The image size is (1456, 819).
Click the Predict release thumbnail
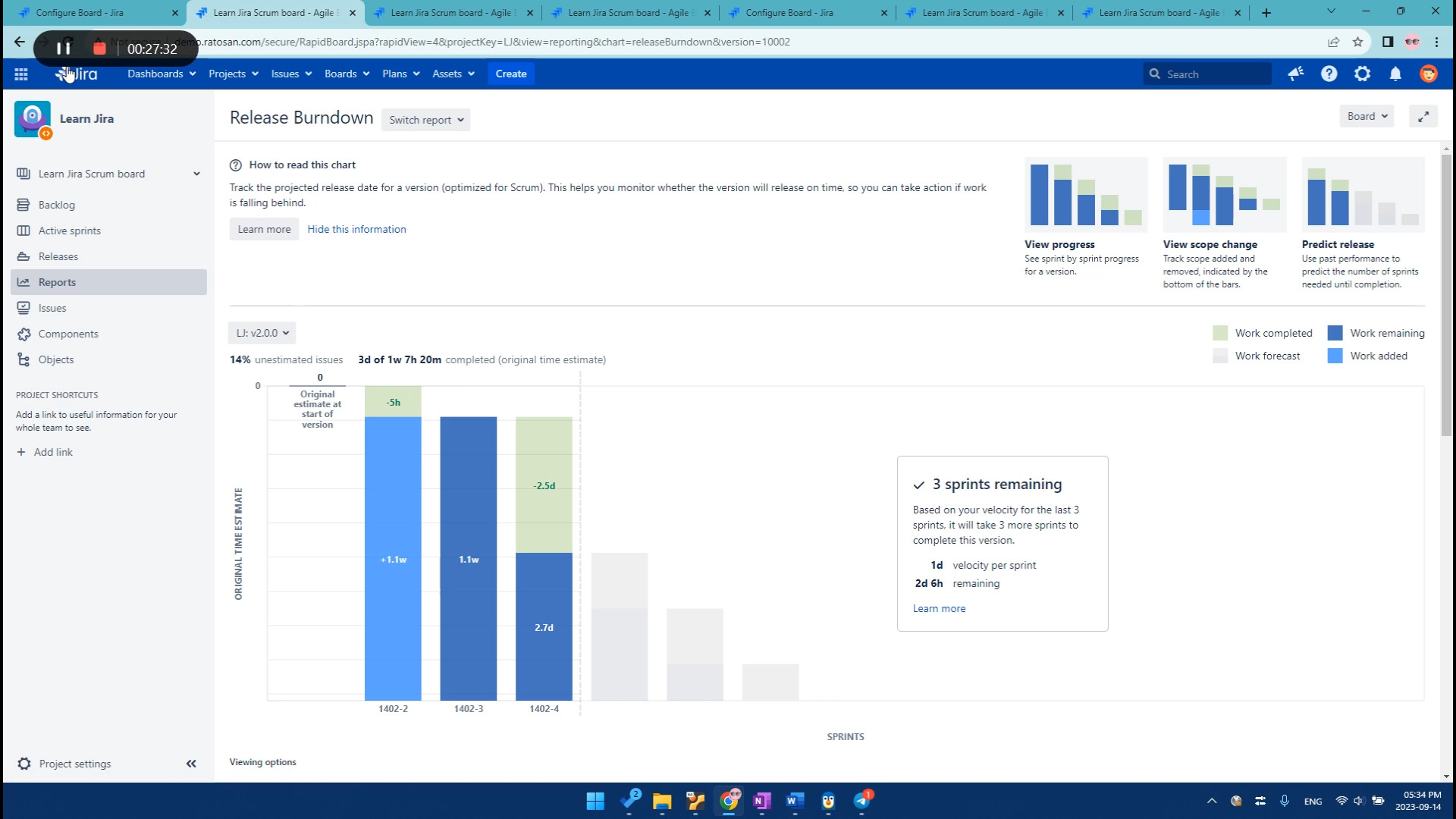(1363, 195)
